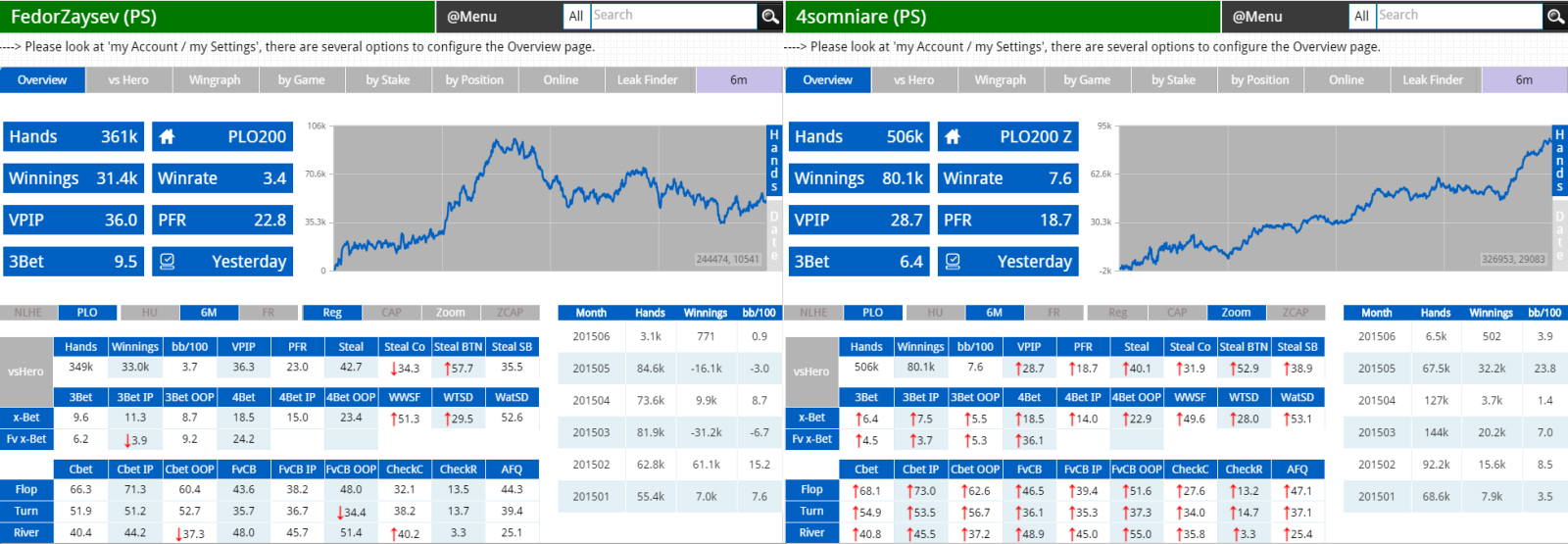Click the 4somniare winnings graph
The width and height of the screenshot is (1568, 544).
pyautogui.click(x=1335, y=198)
